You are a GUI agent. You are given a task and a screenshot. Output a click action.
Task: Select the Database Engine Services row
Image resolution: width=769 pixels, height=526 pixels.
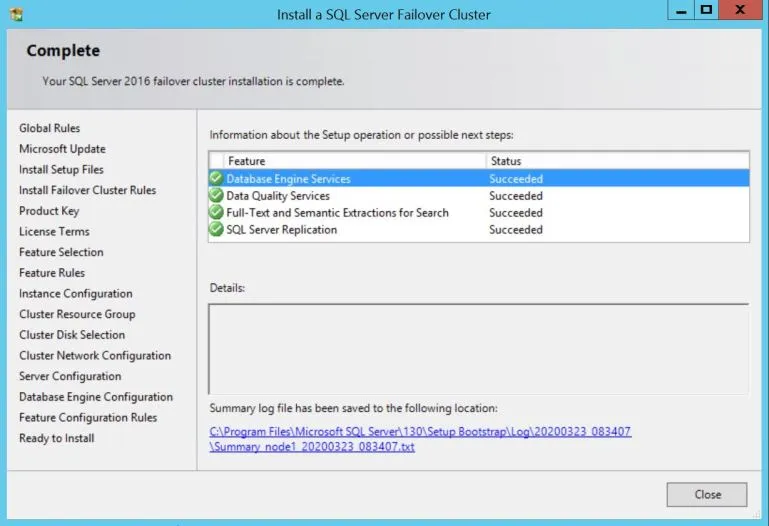pyautogui.click(x=479, y=178)
